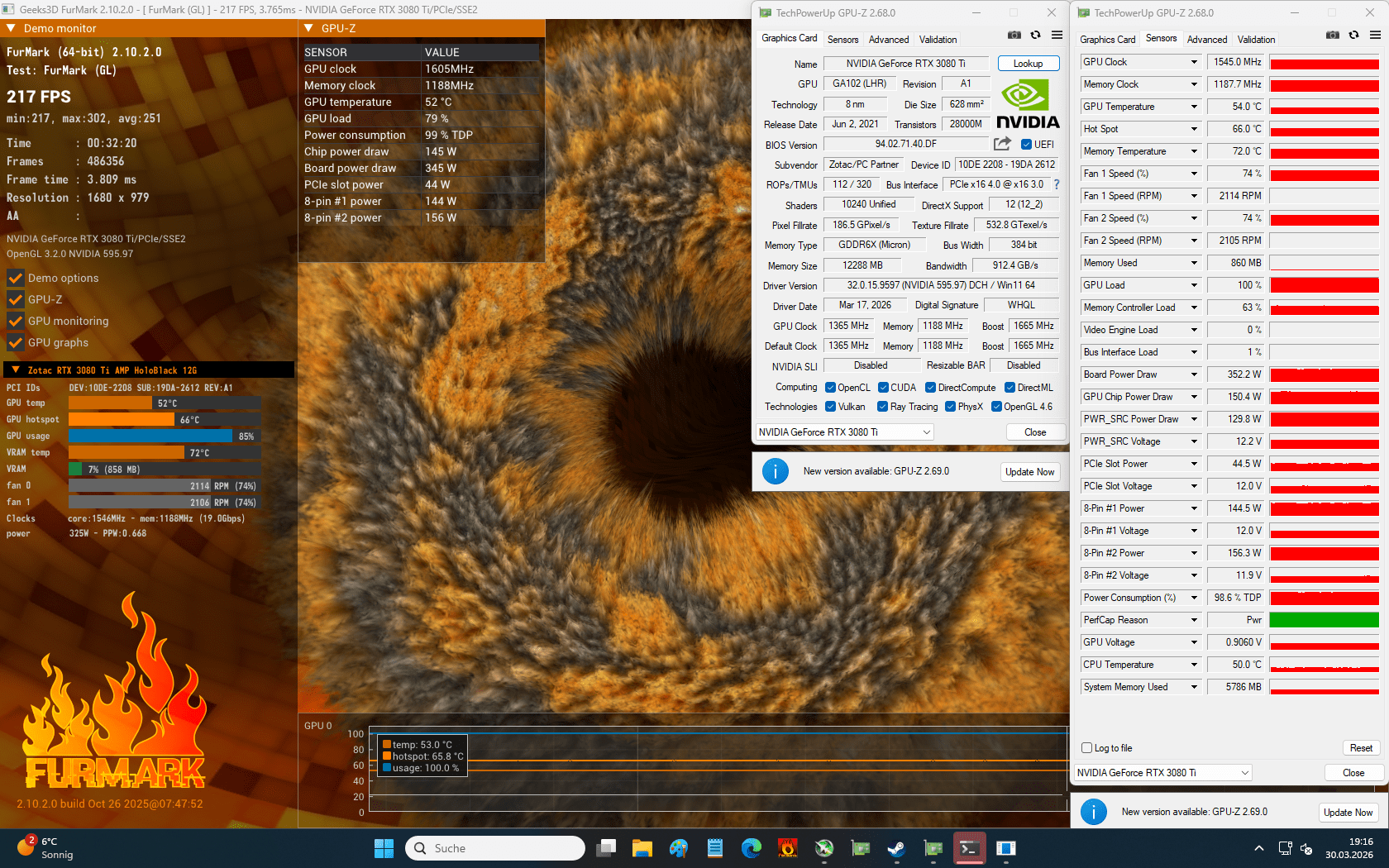The image size is (1389, 868).
Task: Click camera icon in GPU-Z Sensors window
Action: [1333, 36]
